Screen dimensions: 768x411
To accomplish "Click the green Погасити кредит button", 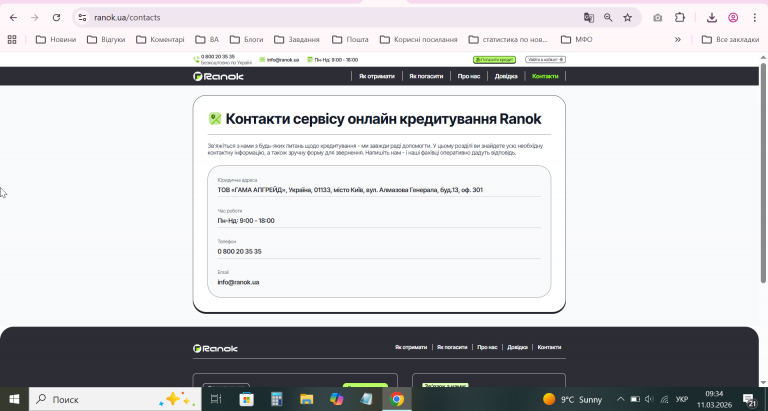I will [494, 60].
